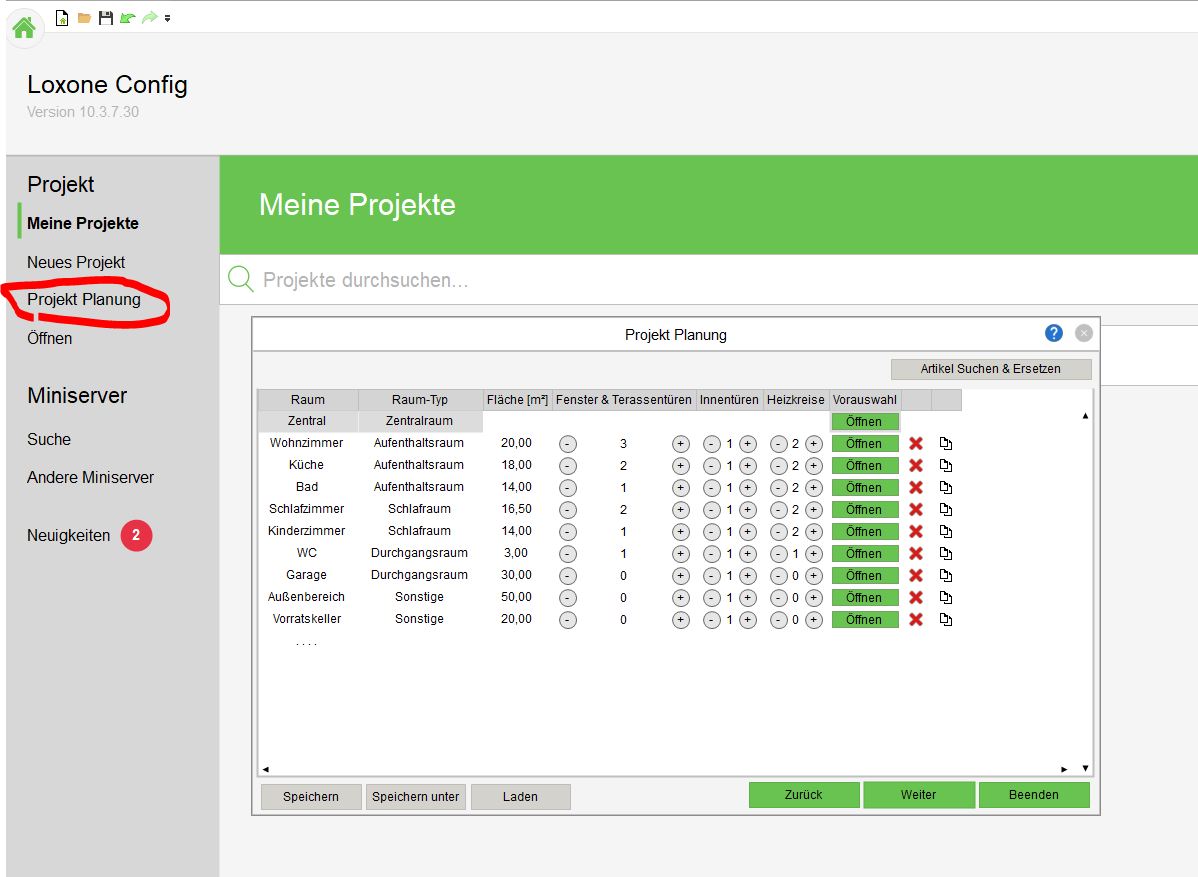Click the red Neuigkeiten badge showing 2

click(136, 536)
